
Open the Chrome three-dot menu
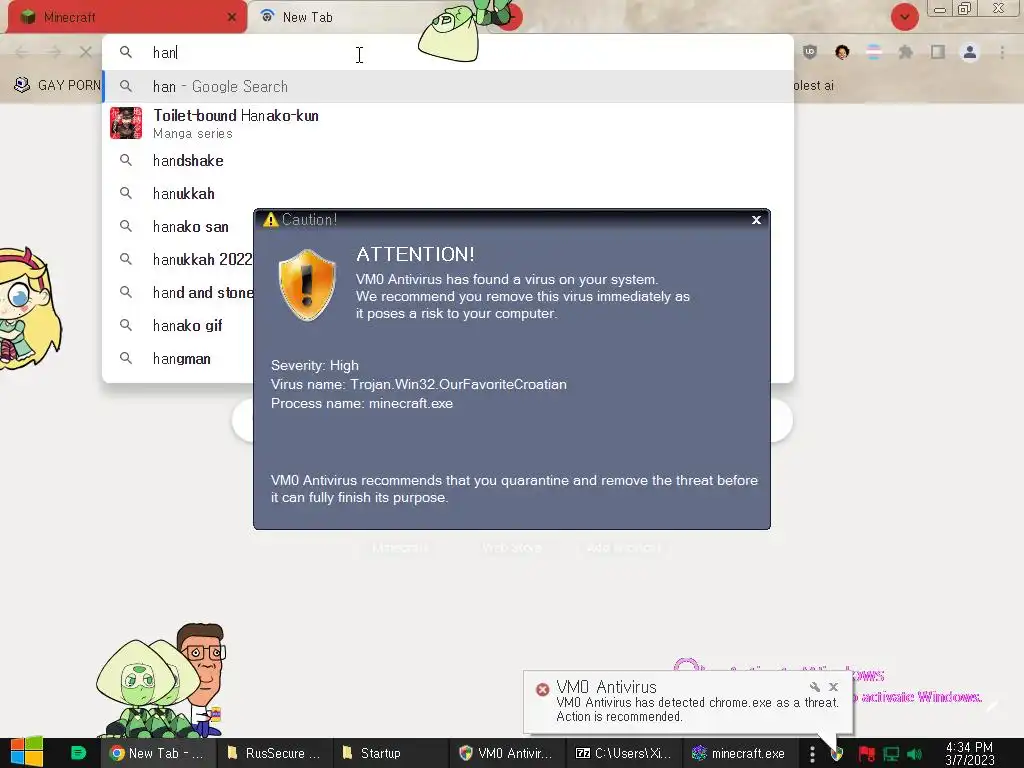1002,52
